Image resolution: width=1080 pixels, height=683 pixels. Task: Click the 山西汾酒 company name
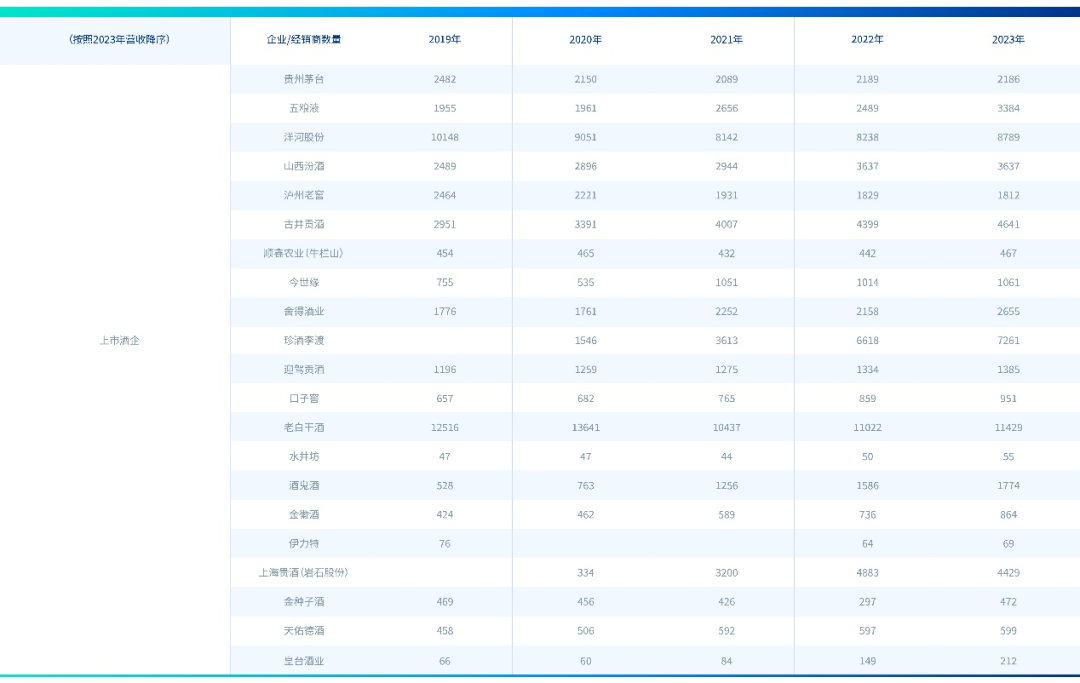click(304, 166)
